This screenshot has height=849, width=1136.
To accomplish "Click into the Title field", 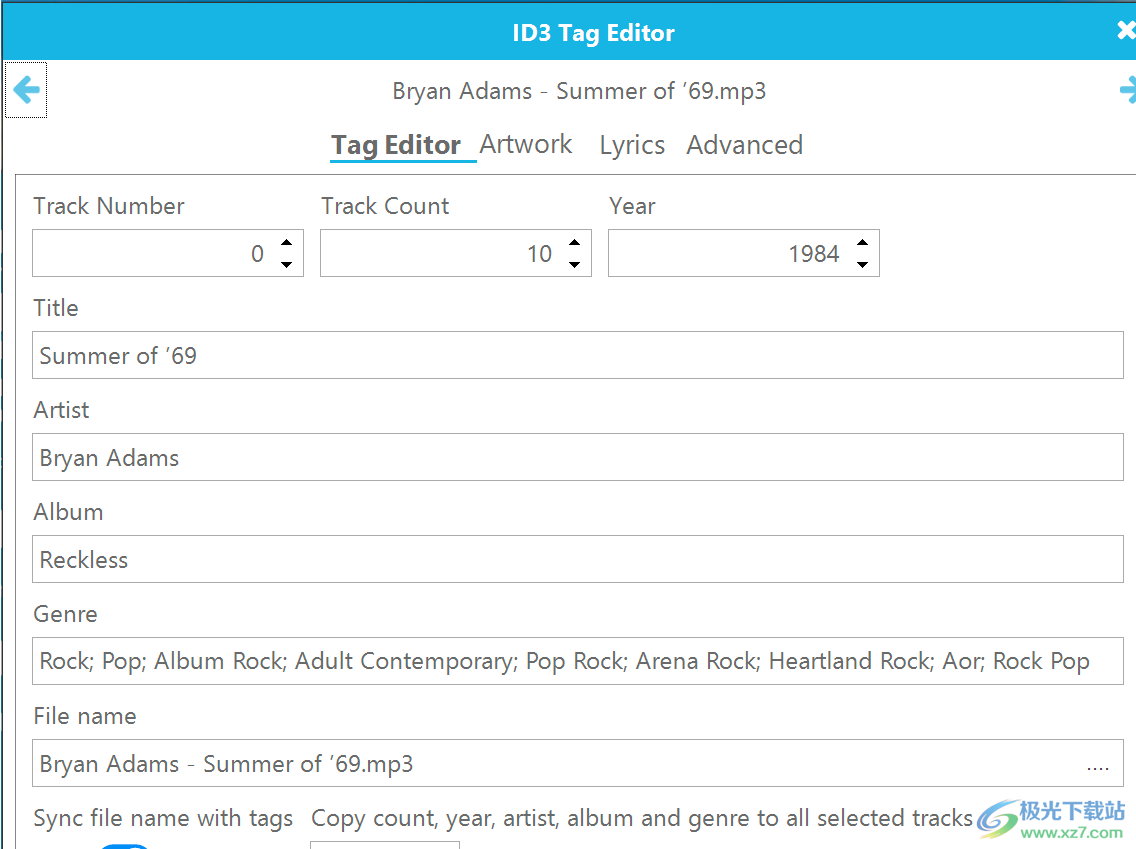I will coord(577,355).
